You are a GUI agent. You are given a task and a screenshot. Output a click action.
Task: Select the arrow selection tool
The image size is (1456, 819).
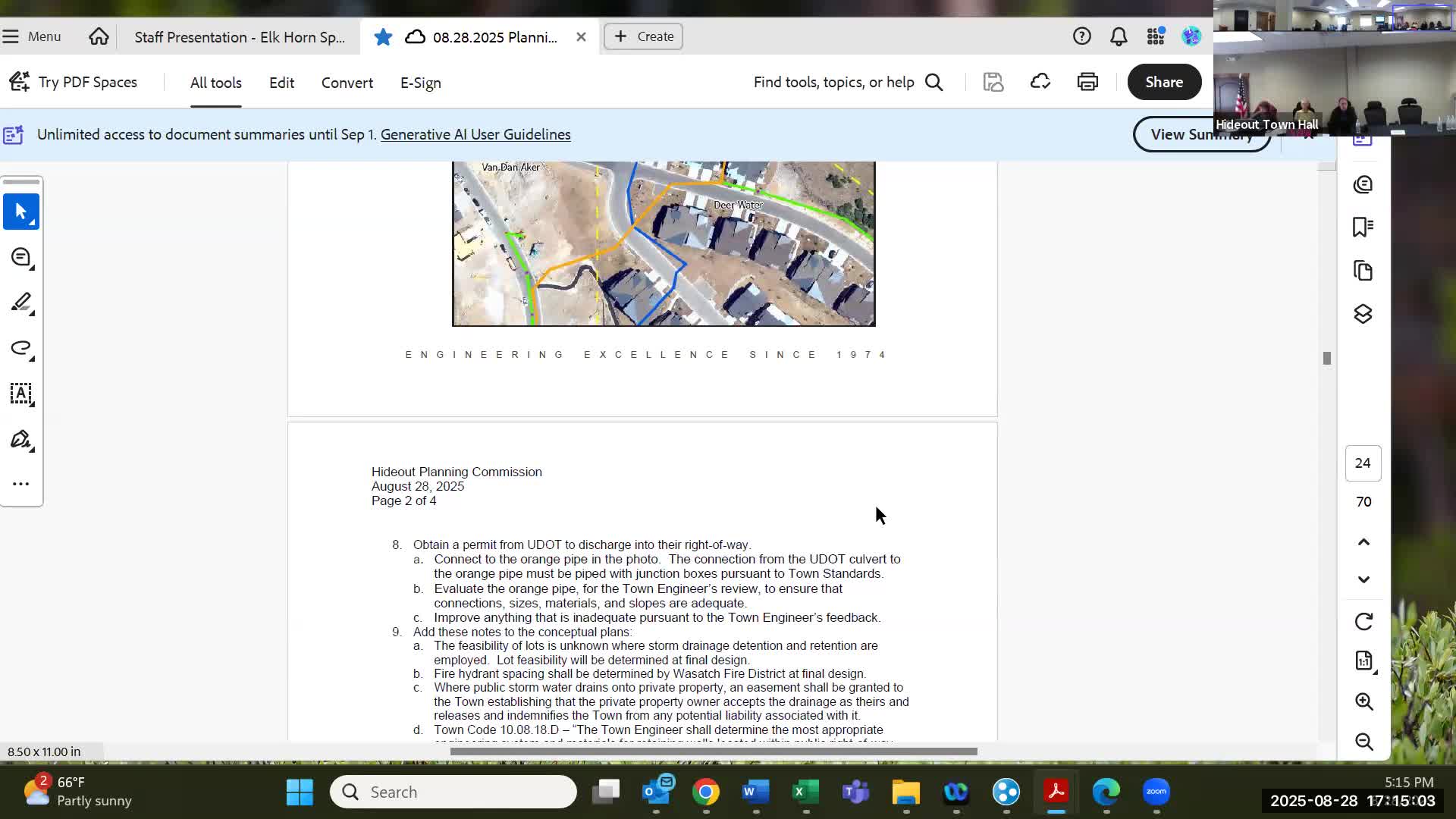pyautogui.click(x=21, y=212)
